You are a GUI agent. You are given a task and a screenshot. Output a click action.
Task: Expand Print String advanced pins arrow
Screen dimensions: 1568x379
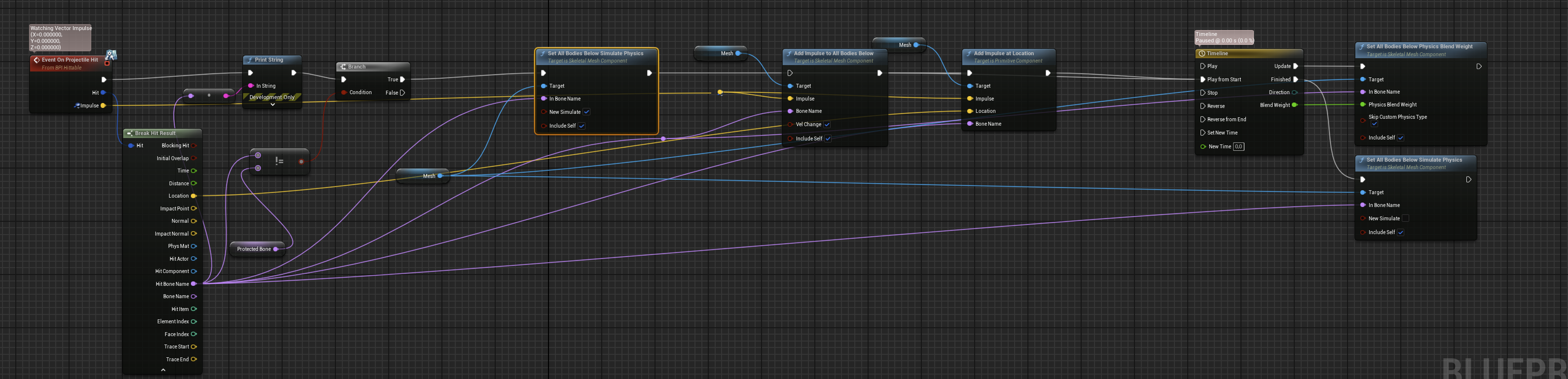point(273,104)
